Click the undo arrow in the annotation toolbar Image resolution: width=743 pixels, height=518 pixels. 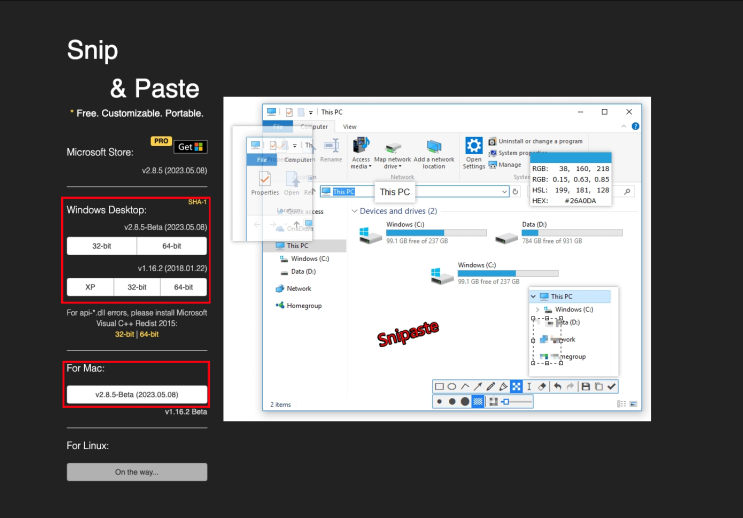pyautogui.click(x=558, y=387)
